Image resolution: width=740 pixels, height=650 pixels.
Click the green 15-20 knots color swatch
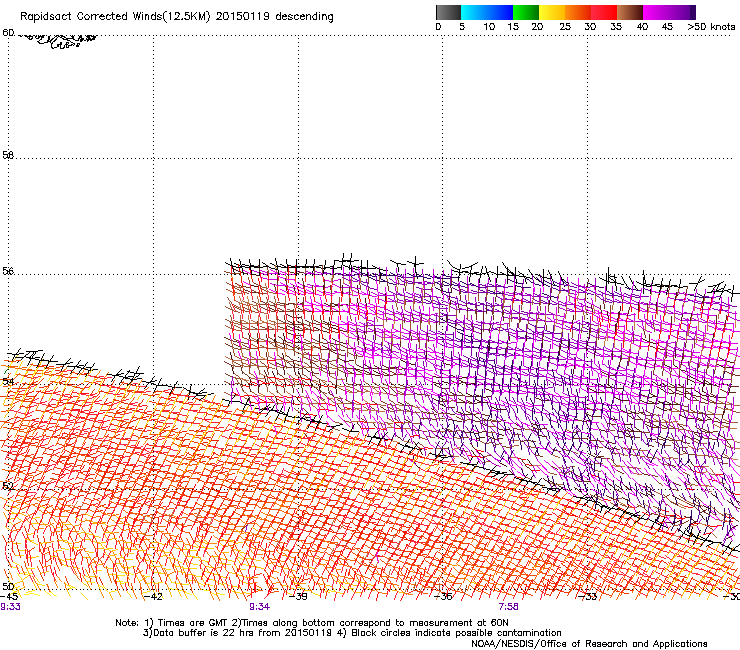(x=526, y=12)
